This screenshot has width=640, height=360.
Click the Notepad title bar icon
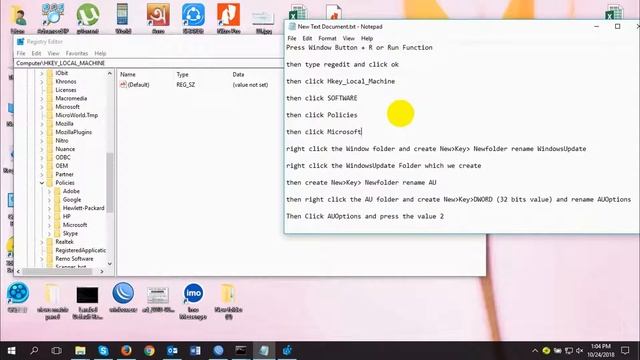click(x=292, y=27)
